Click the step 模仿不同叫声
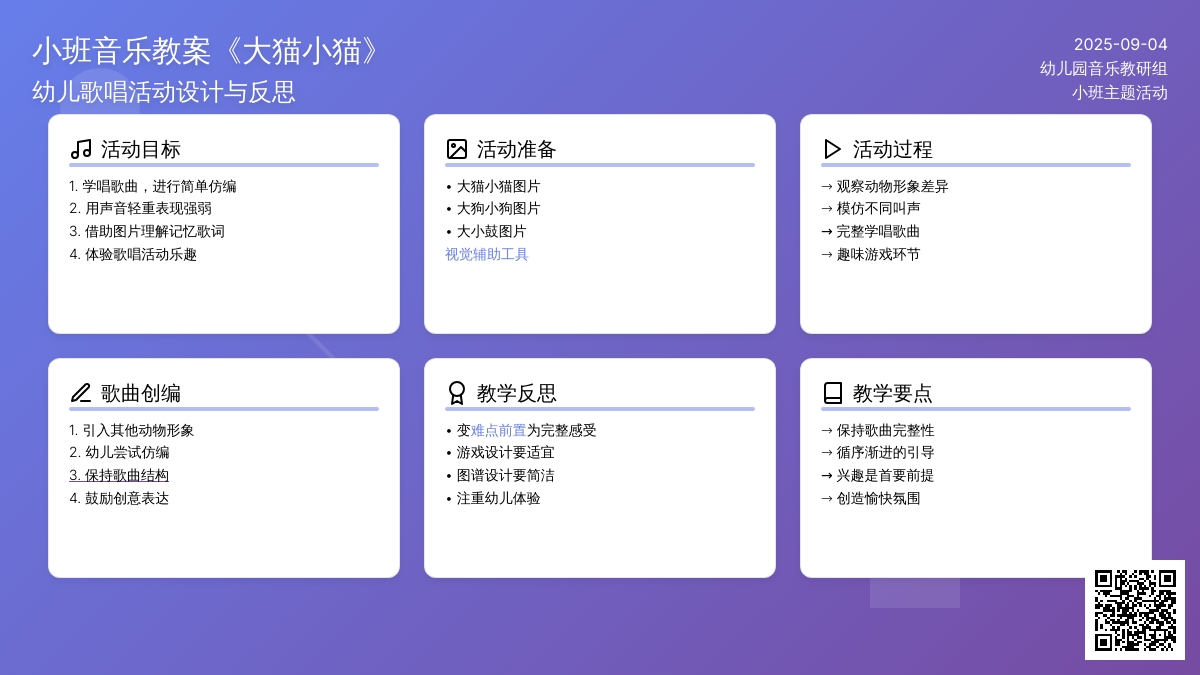Viewport: 1200px width, 675px height. pos(871,208)
